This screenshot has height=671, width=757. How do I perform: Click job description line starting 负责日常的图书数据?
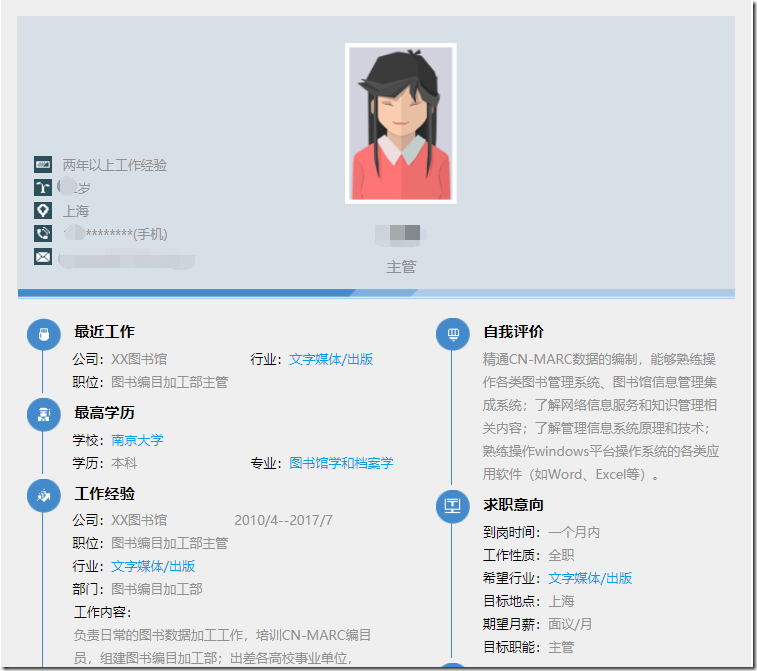[x=222, y=635]
